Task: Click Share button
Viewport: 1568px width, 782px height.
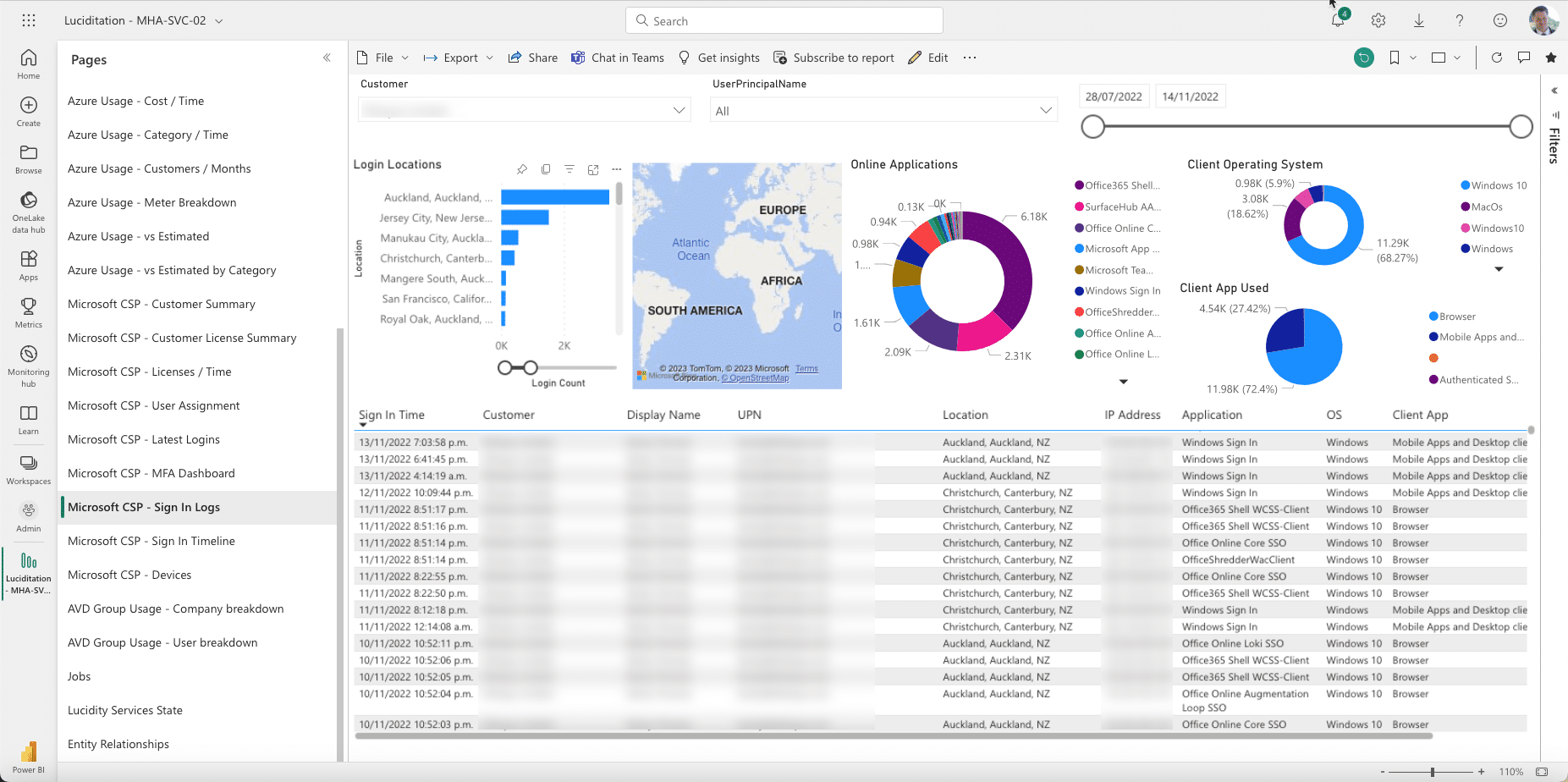Action: [533, 58]
